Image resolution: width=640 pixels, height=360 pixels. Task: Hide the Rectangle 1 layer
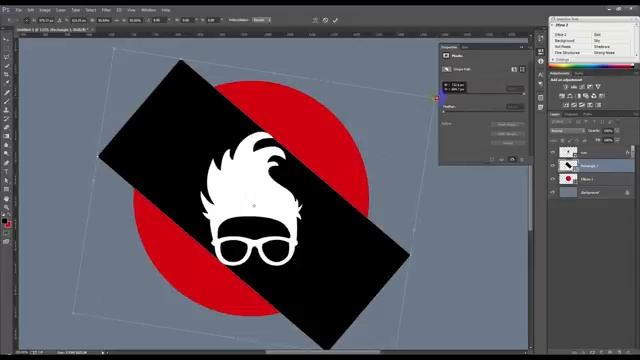click(x=553, y=166)
